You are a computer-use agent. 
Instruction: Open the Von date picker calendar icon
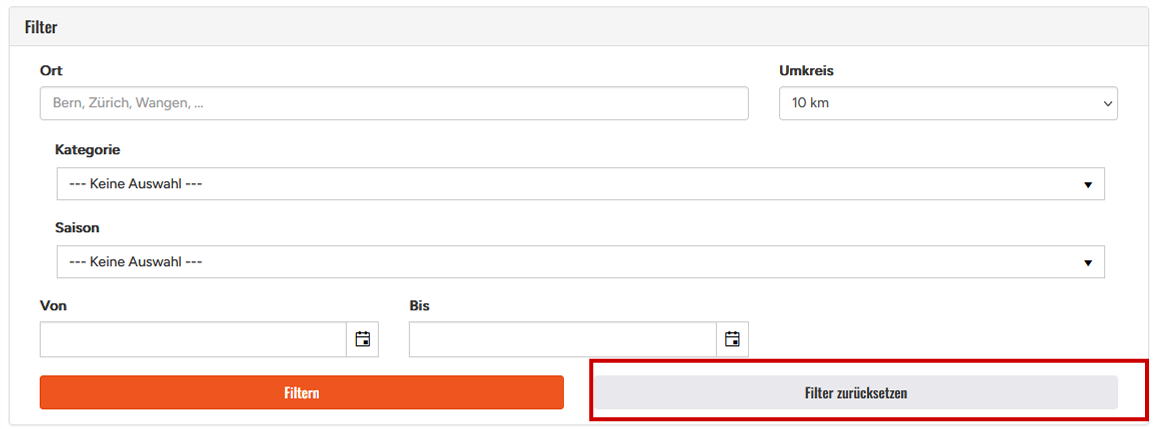[363, 339]
